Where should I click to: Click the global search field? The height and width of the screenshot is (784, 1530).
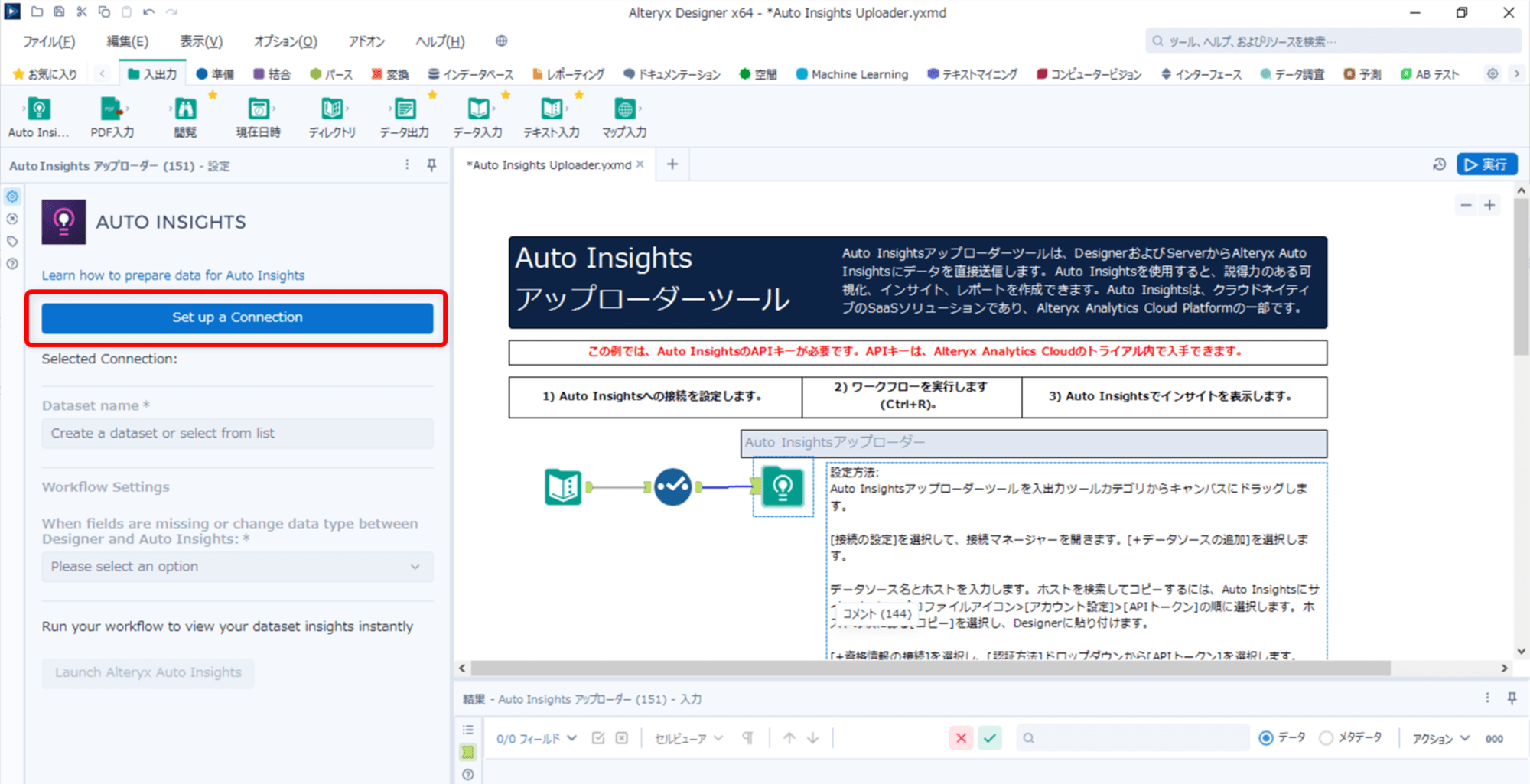(x=1333, y=41)
